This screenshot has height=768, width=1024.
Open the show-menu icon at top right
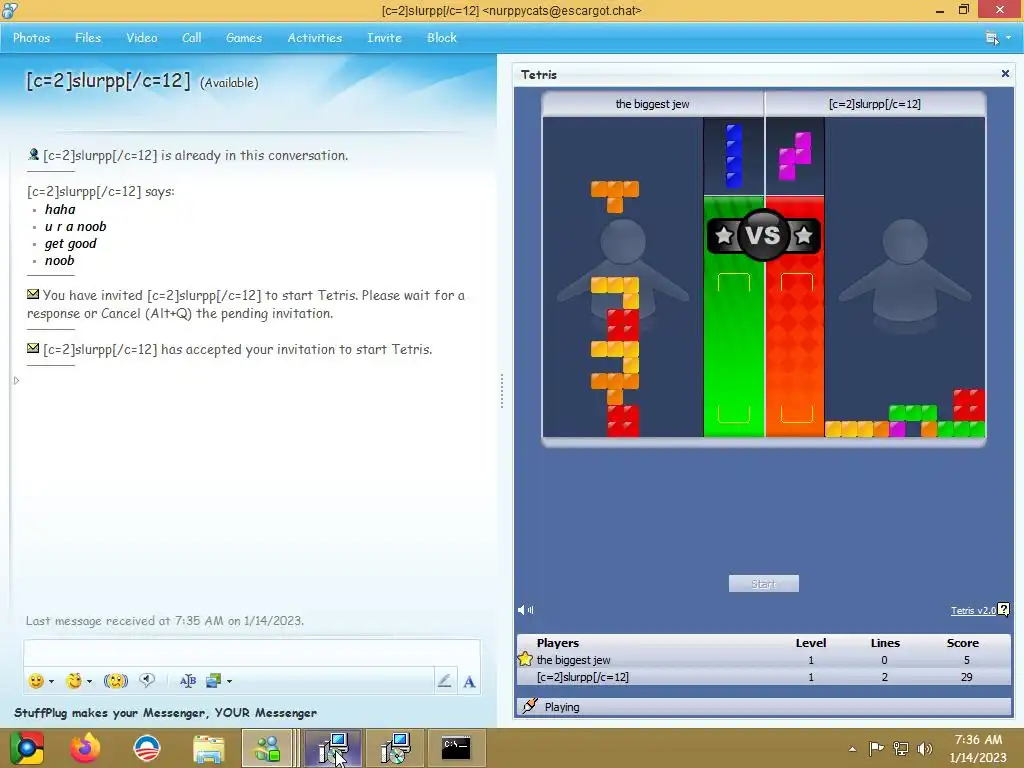tap(992, 38)
